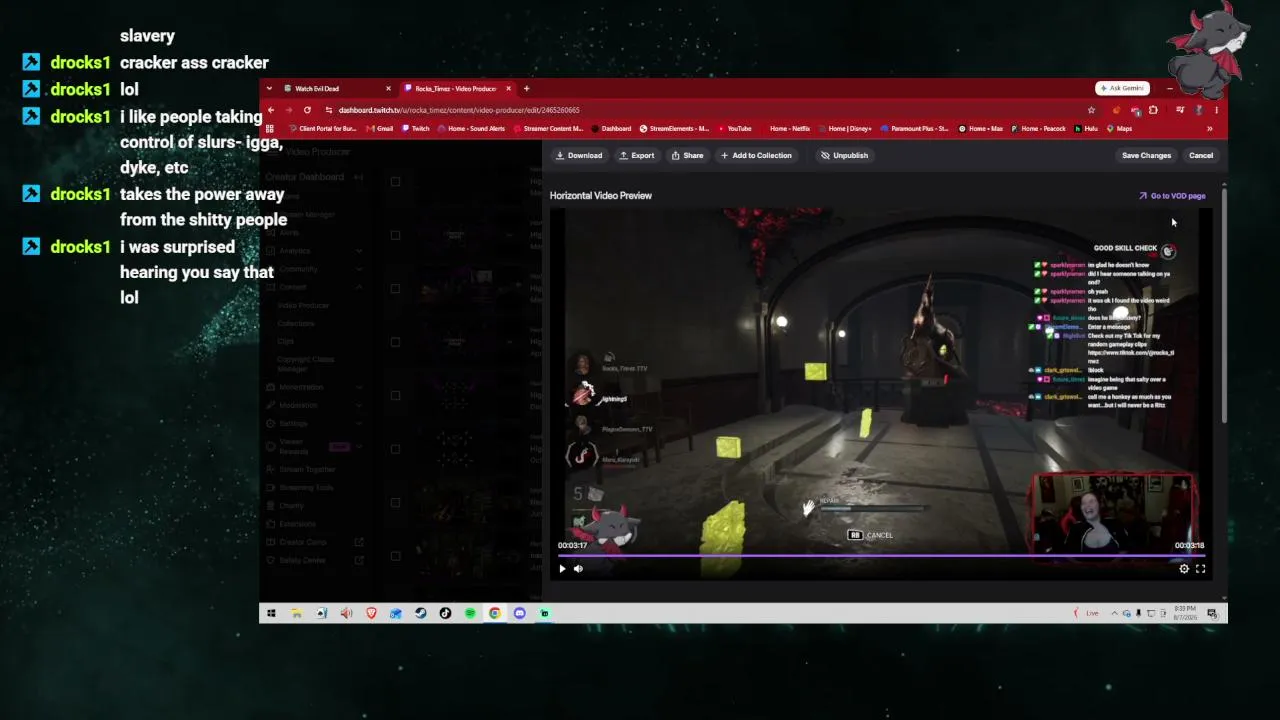
Task: Open the Go to VOD page link
Action: point(1172,196)
